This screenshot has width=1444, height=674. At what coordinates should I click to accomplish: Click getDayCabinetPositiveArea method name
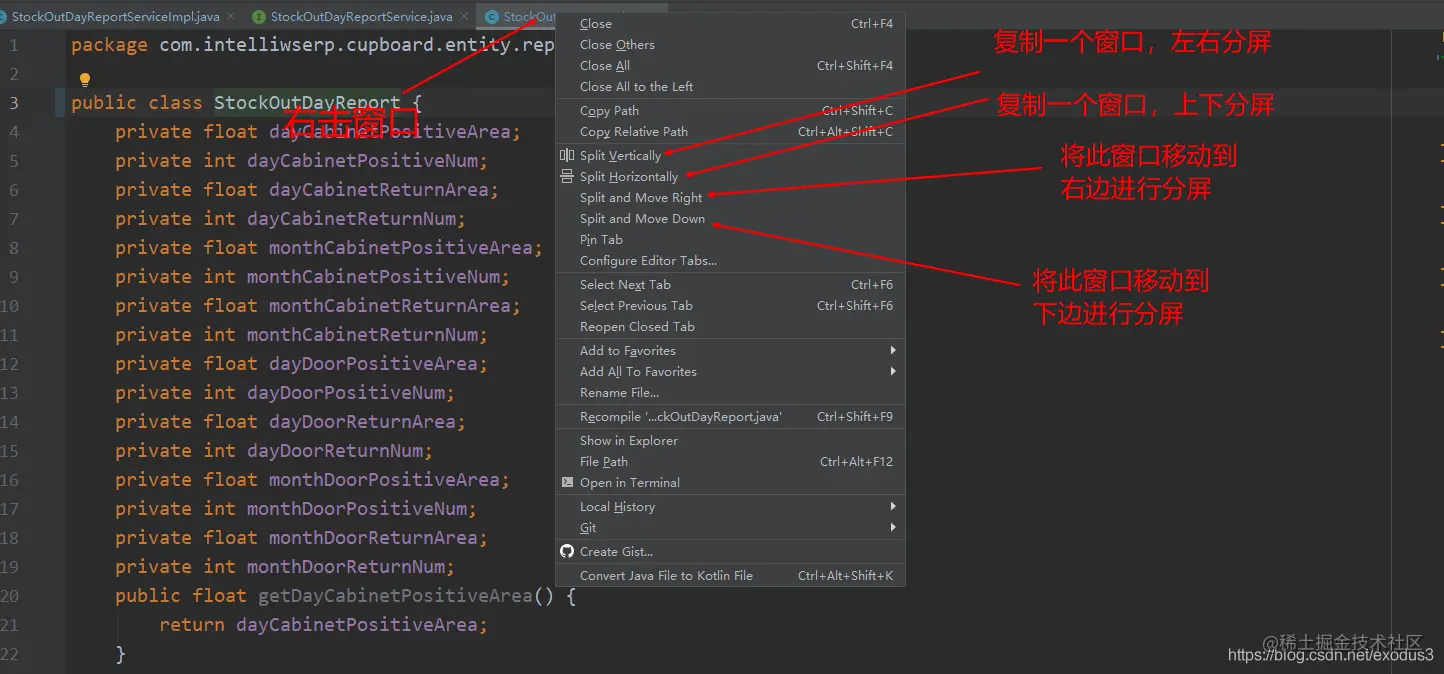click(395, 596)
